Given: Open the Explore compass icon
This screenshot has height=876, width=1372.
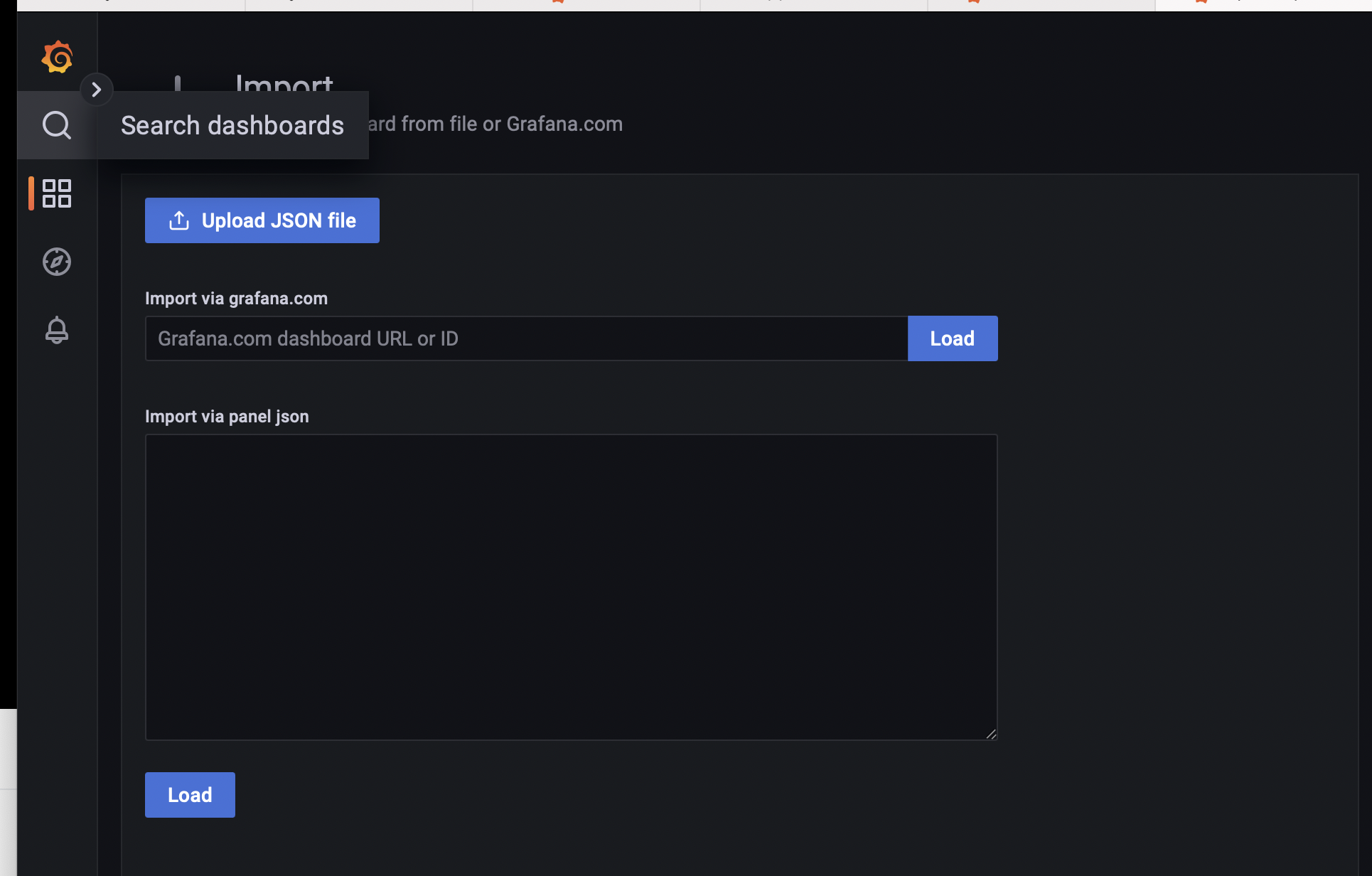Looking at the screenshot, I should click(x=57, y=262).
